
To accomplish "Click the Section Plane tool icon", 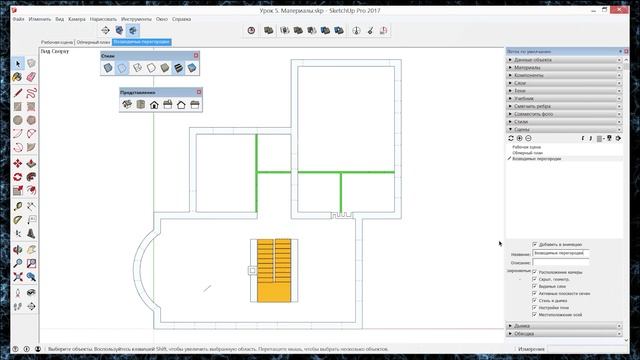I will click(105, 30).
